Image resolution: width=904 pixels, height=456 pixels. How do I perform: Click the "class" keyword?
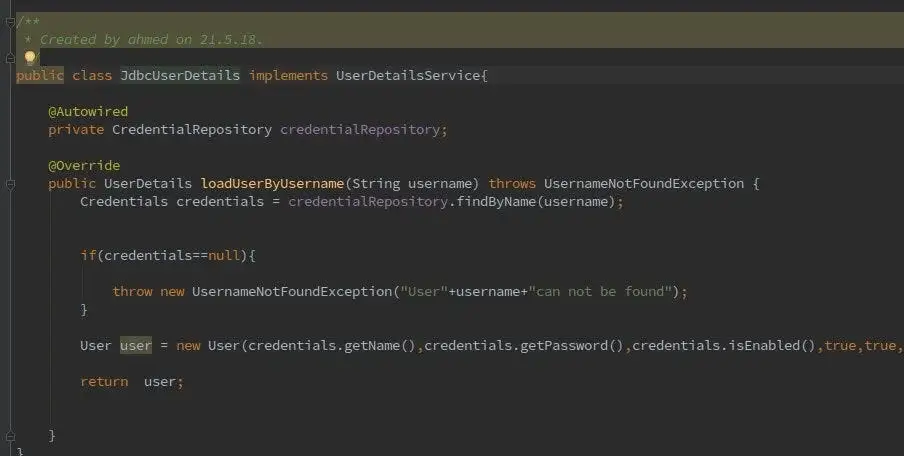click(x=92, y=76)
